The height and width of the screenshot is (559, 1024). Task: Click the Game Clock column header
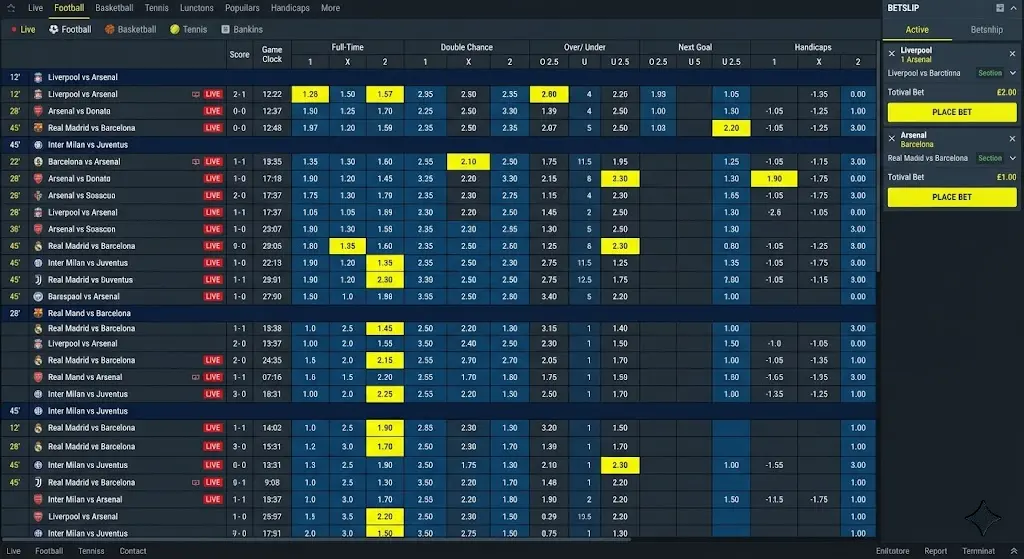[x=272, y=54]
